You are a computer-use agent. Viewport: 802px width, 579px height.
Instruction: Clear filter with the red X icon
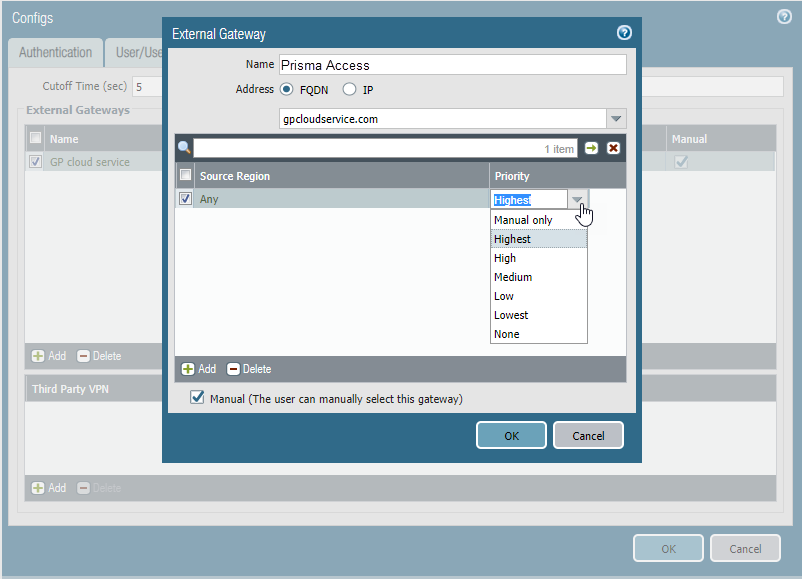click(613, 148)
